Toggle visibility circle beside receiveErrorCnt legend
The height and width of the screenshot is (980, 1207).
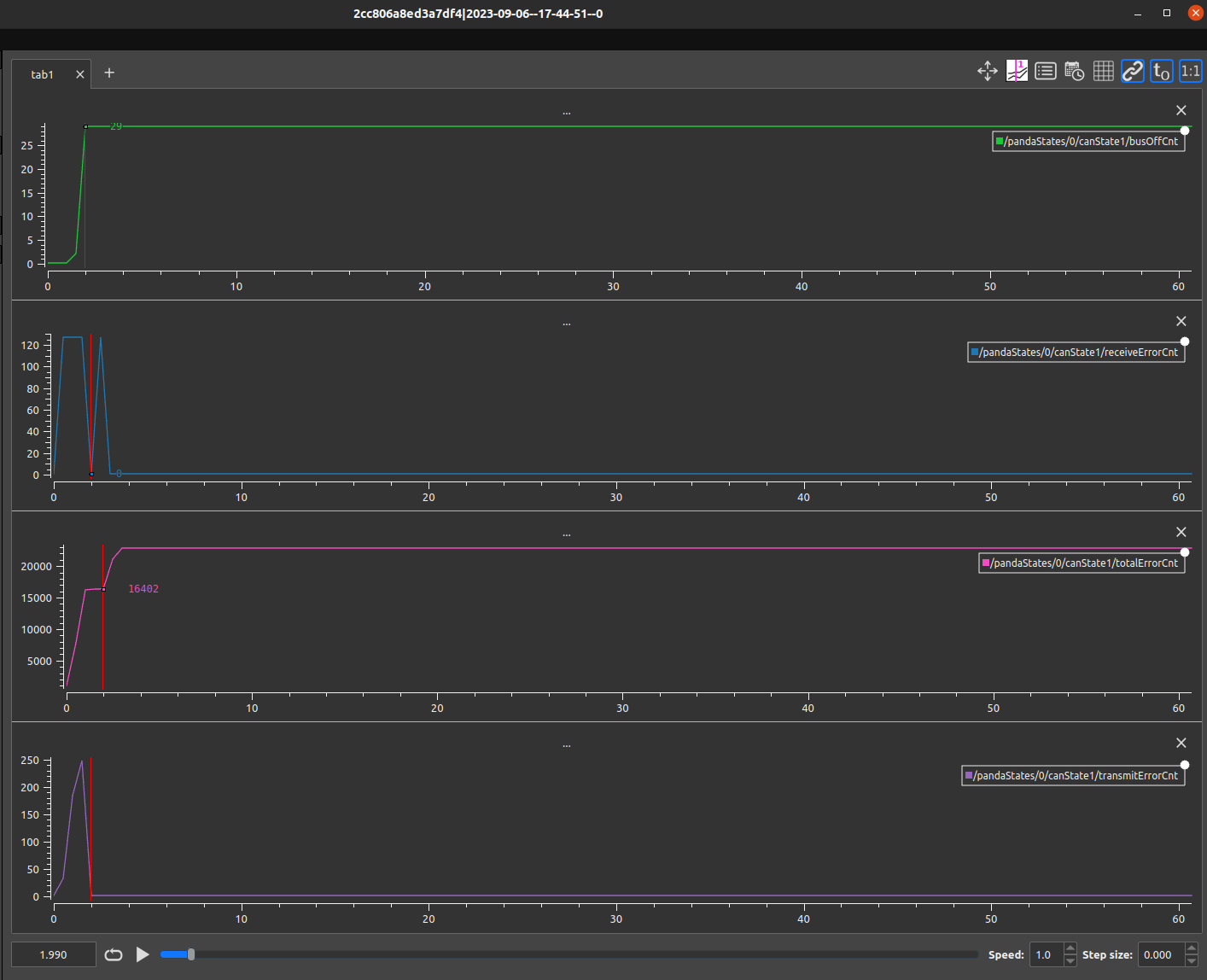point(1185,341)
